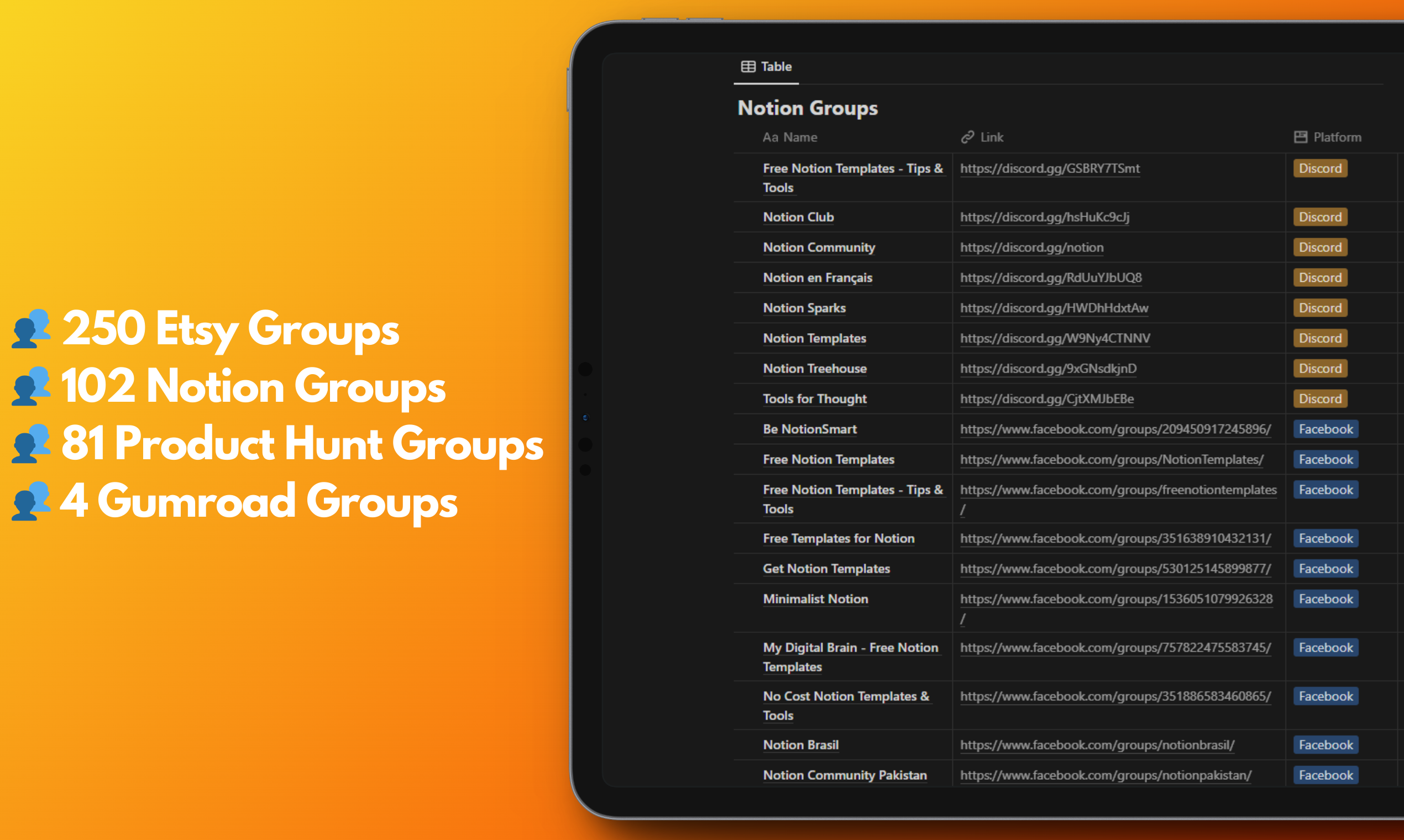Open My Digital Brain - Free Notion Templates
Image resolution: width=1404 pixels, height=840 pixels.
pos(850,657)
